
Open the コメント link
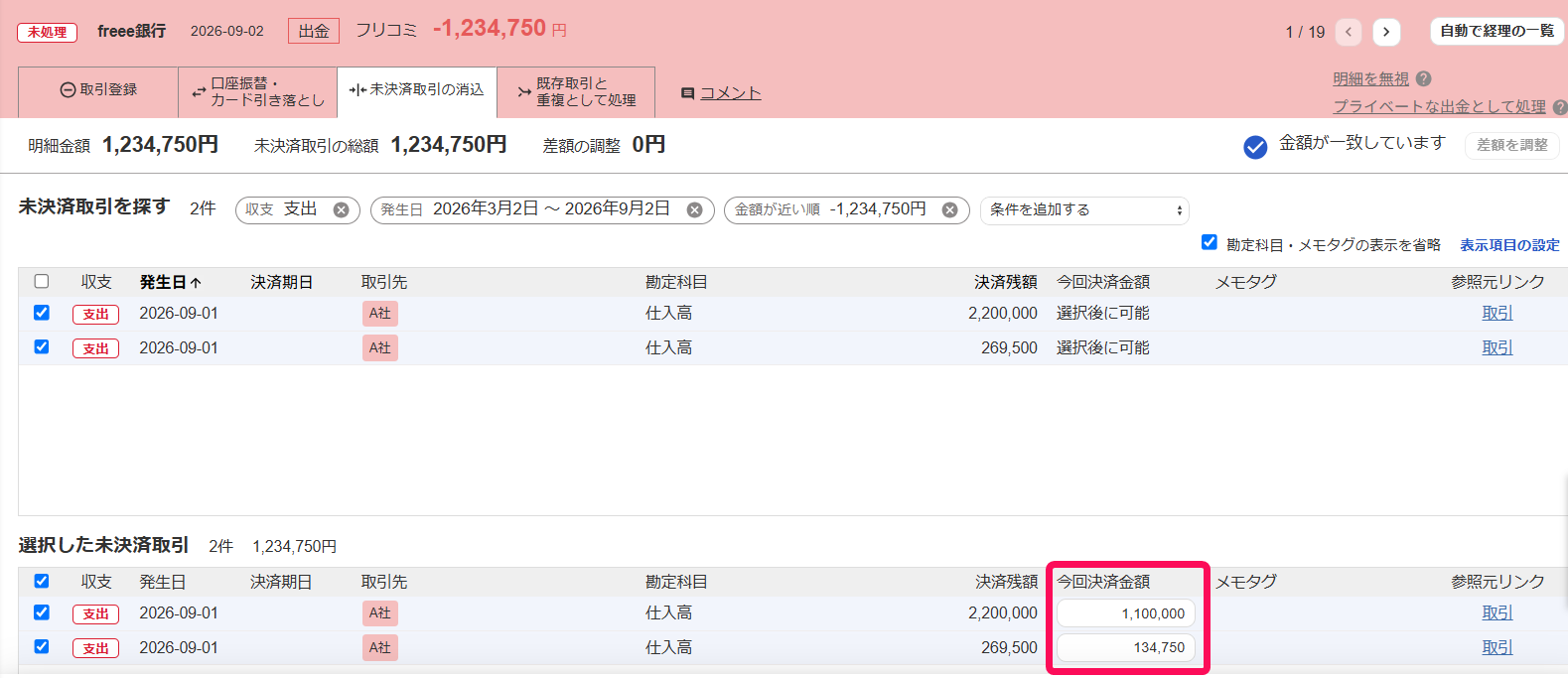[x=731, y=93]
